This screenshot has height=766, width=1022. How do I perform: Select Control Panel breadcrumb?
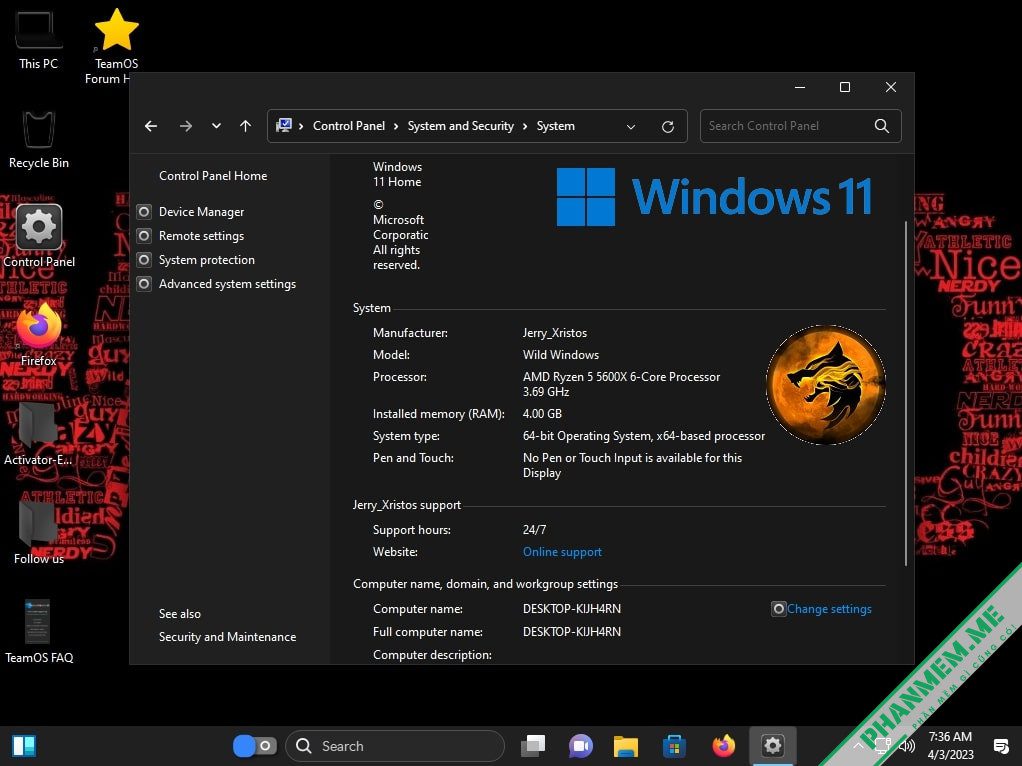coord(349,126)
